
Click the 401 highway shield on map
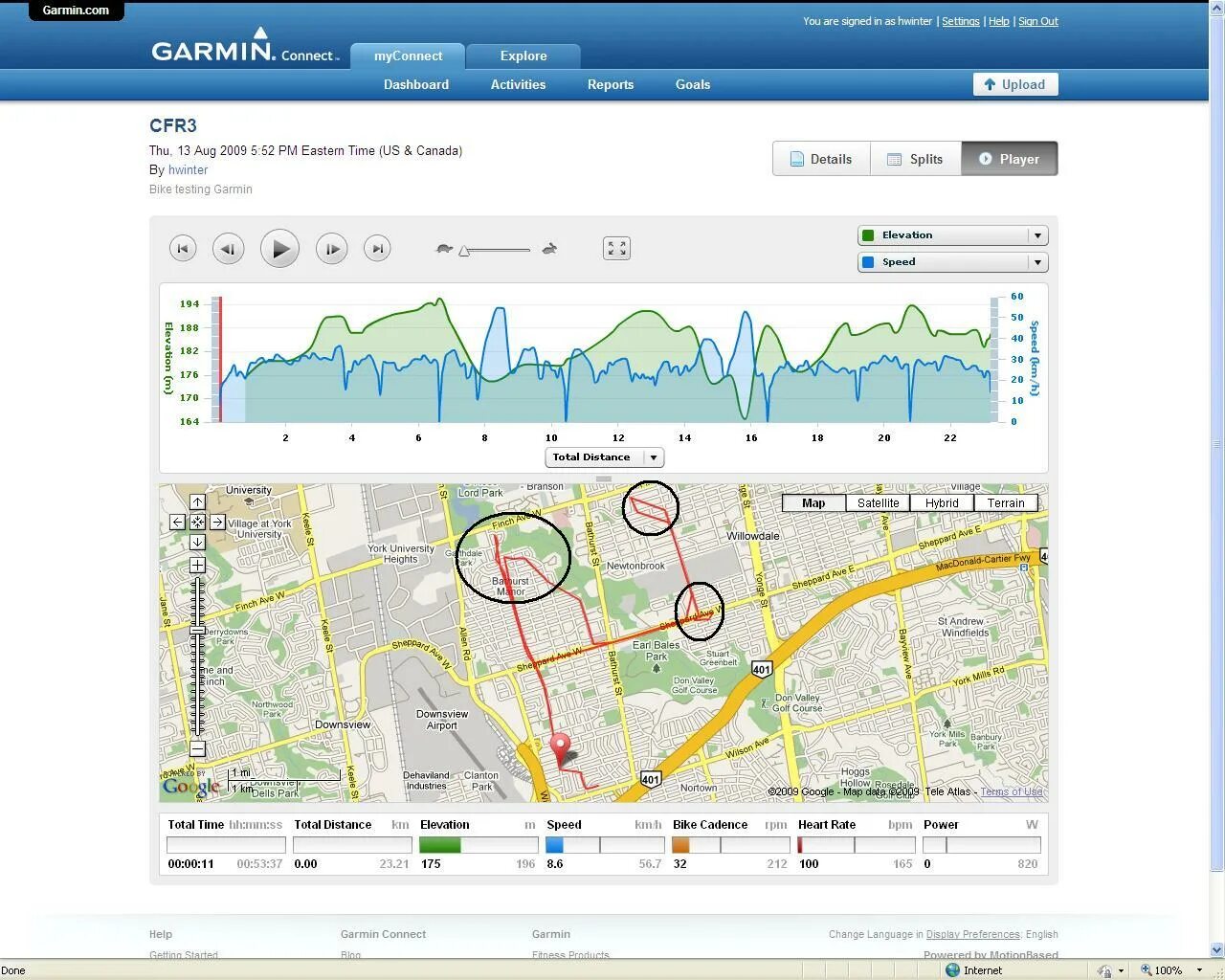(x=762, y=669)
